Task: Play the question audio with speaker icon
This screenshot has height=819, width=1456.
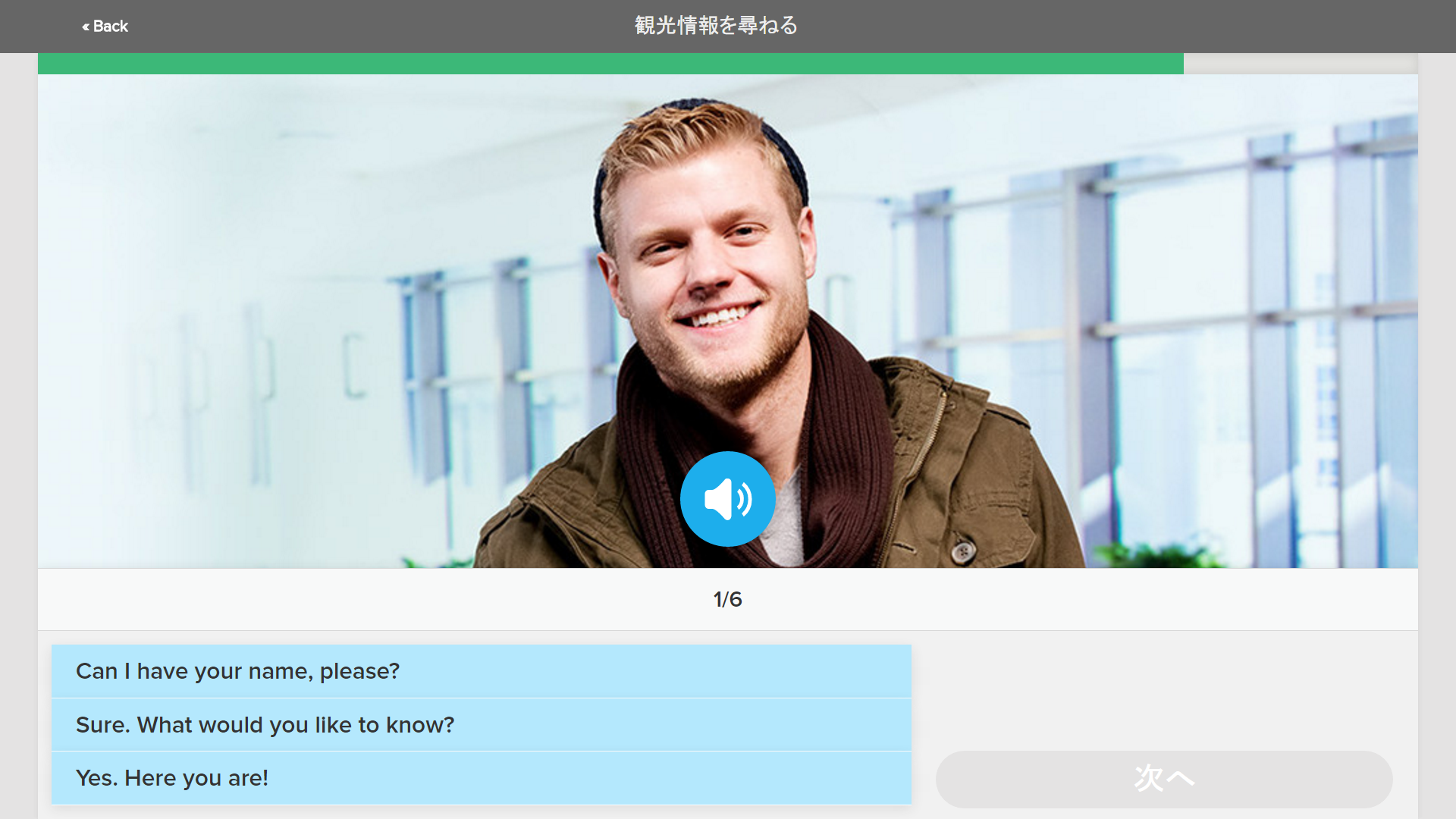Action: point(727,499)
